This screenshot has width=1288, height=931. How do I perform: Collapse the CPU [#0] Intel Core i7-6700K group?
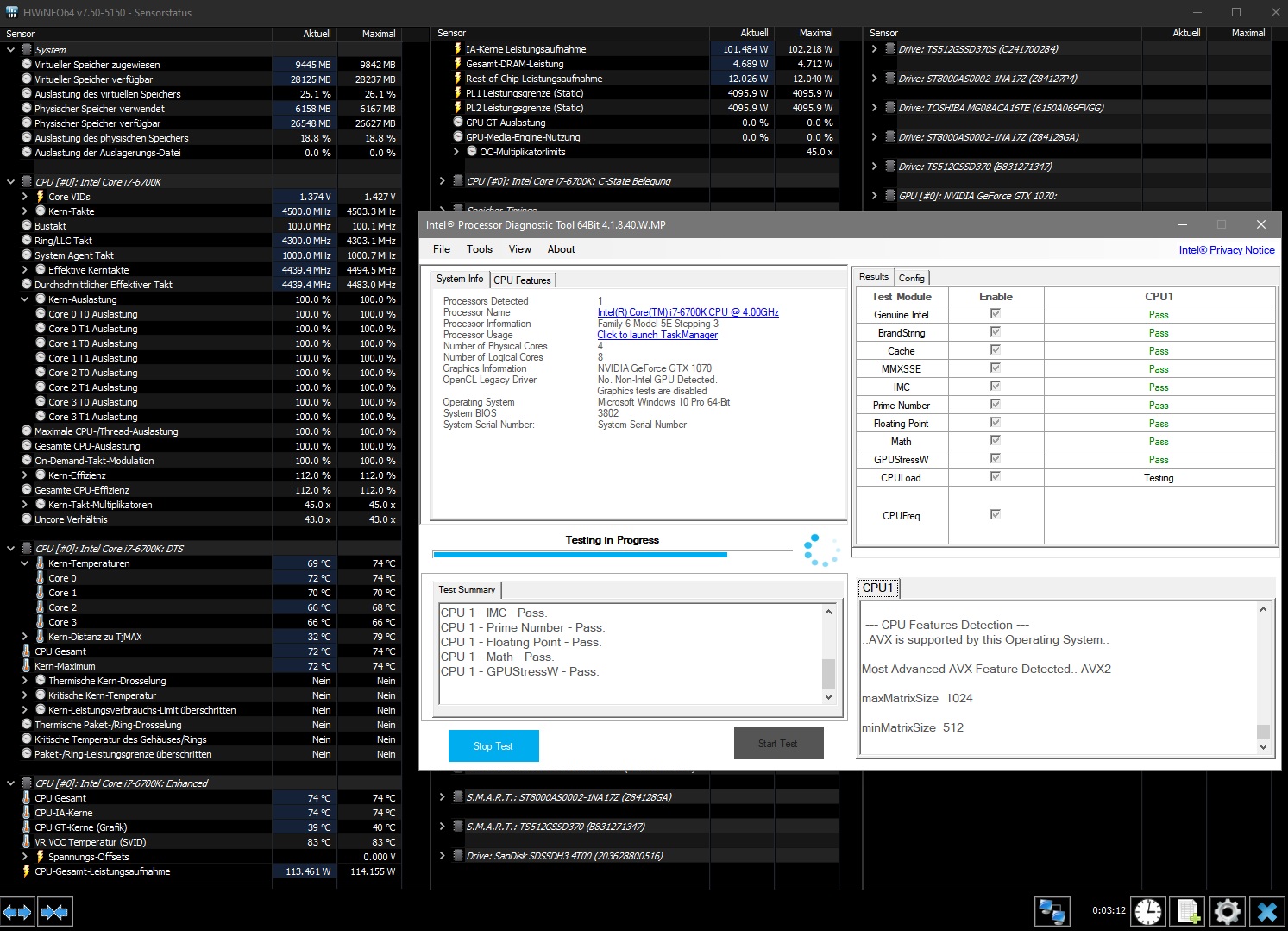pyautogui.click(x=10, y=182)
